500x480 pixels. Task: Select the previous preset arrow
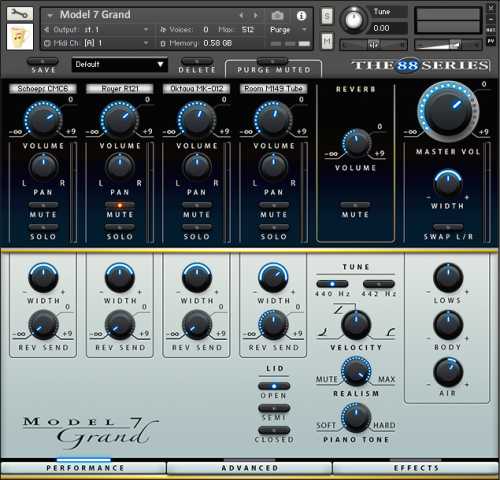(x=242, y=15)
